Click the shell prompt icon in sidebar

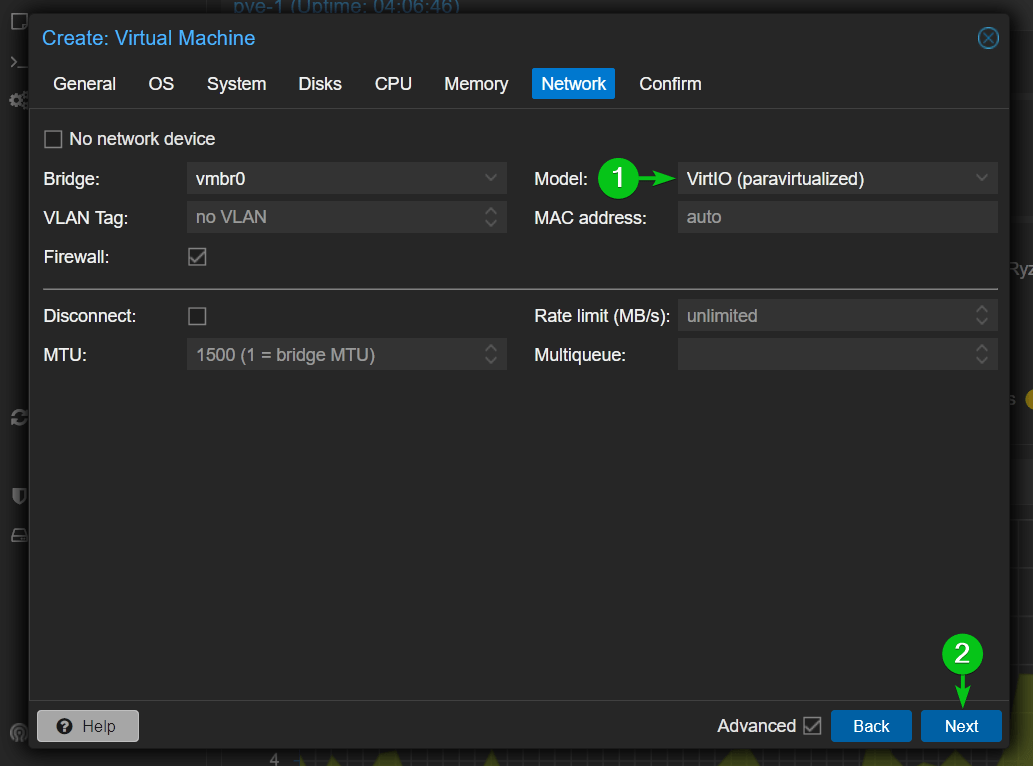click(x=18, y=62)
